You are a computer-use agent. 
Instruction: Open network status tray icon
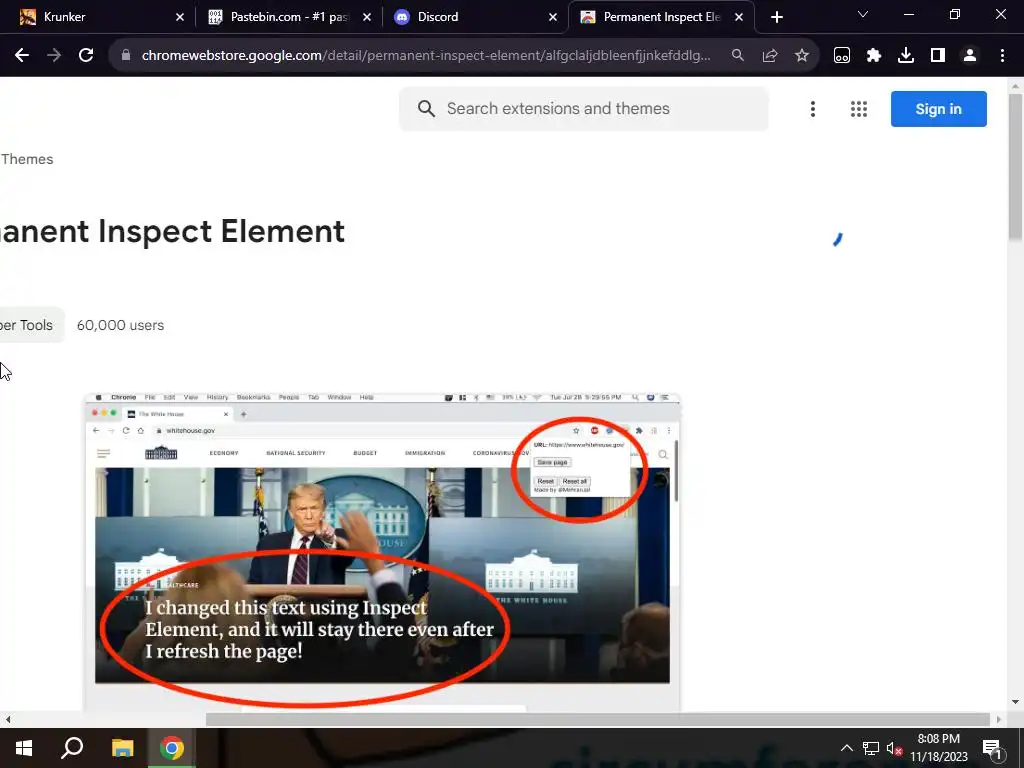tap(870, 748)
